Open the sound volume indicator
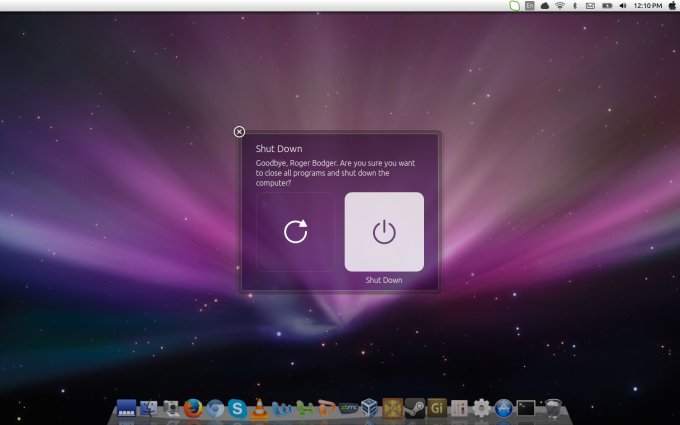680x425 pixels. click(x=623, y=6)
